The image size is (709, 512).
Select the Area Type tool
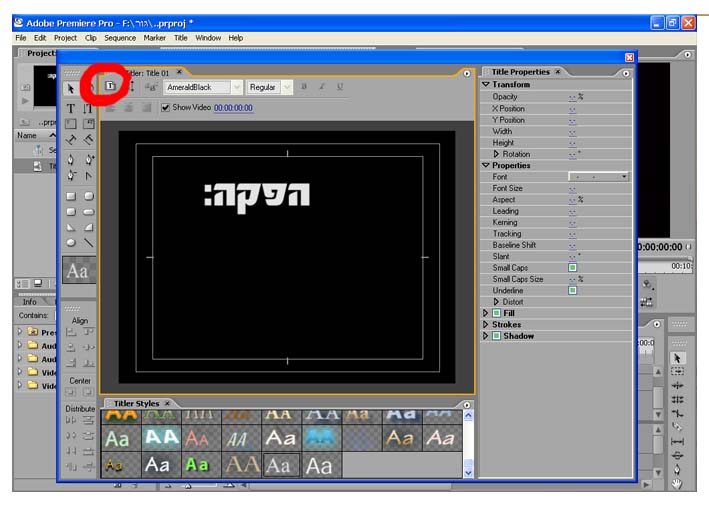coord(71,123)
